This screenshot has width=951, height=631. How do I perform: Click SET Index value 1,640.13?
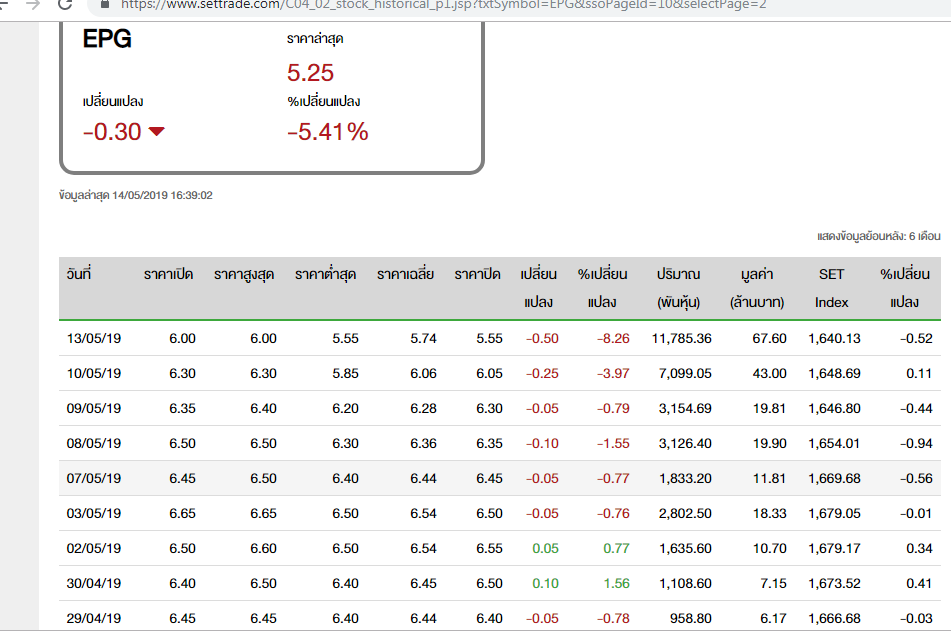(x=835, y=339)
